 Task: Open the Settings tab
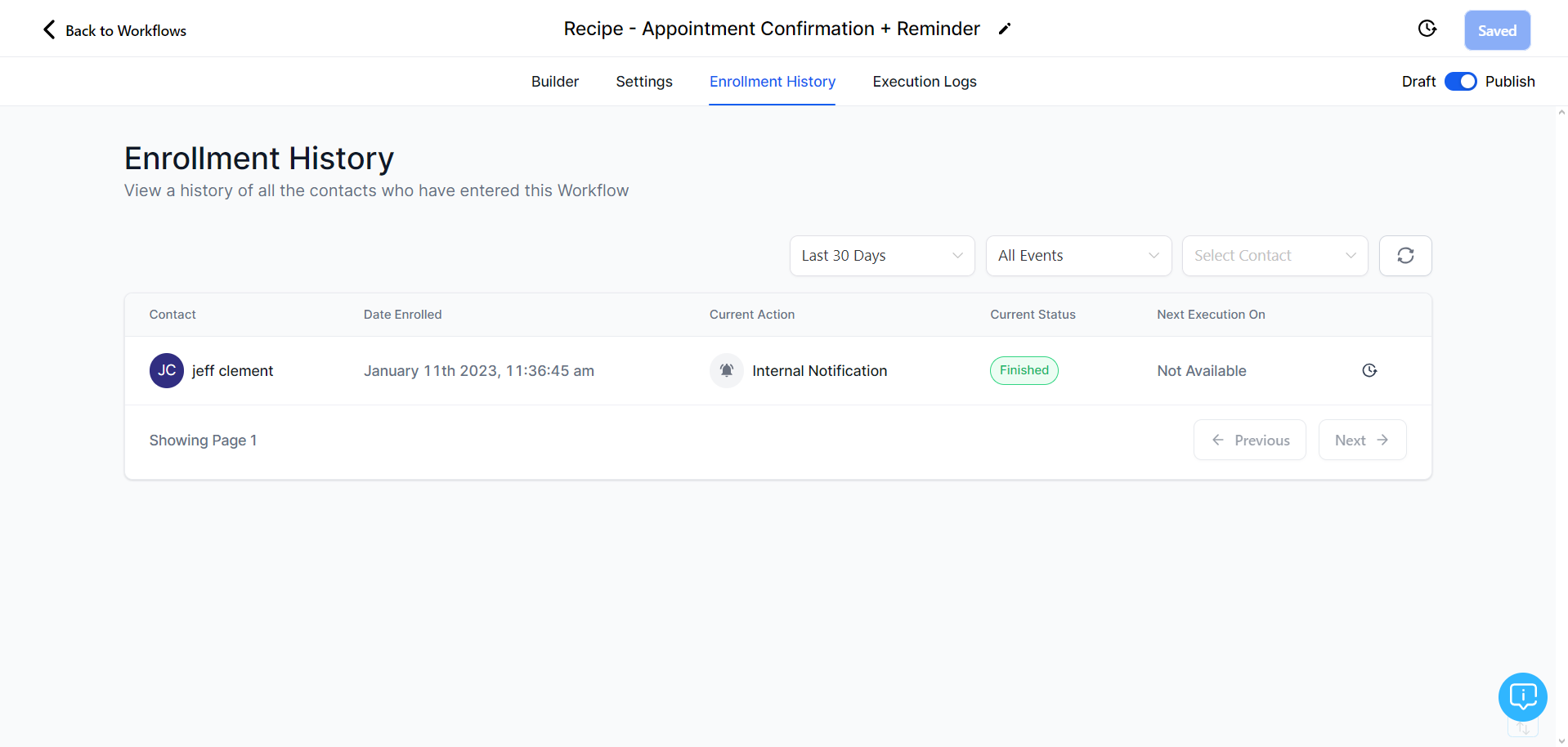tap(644, 82)
